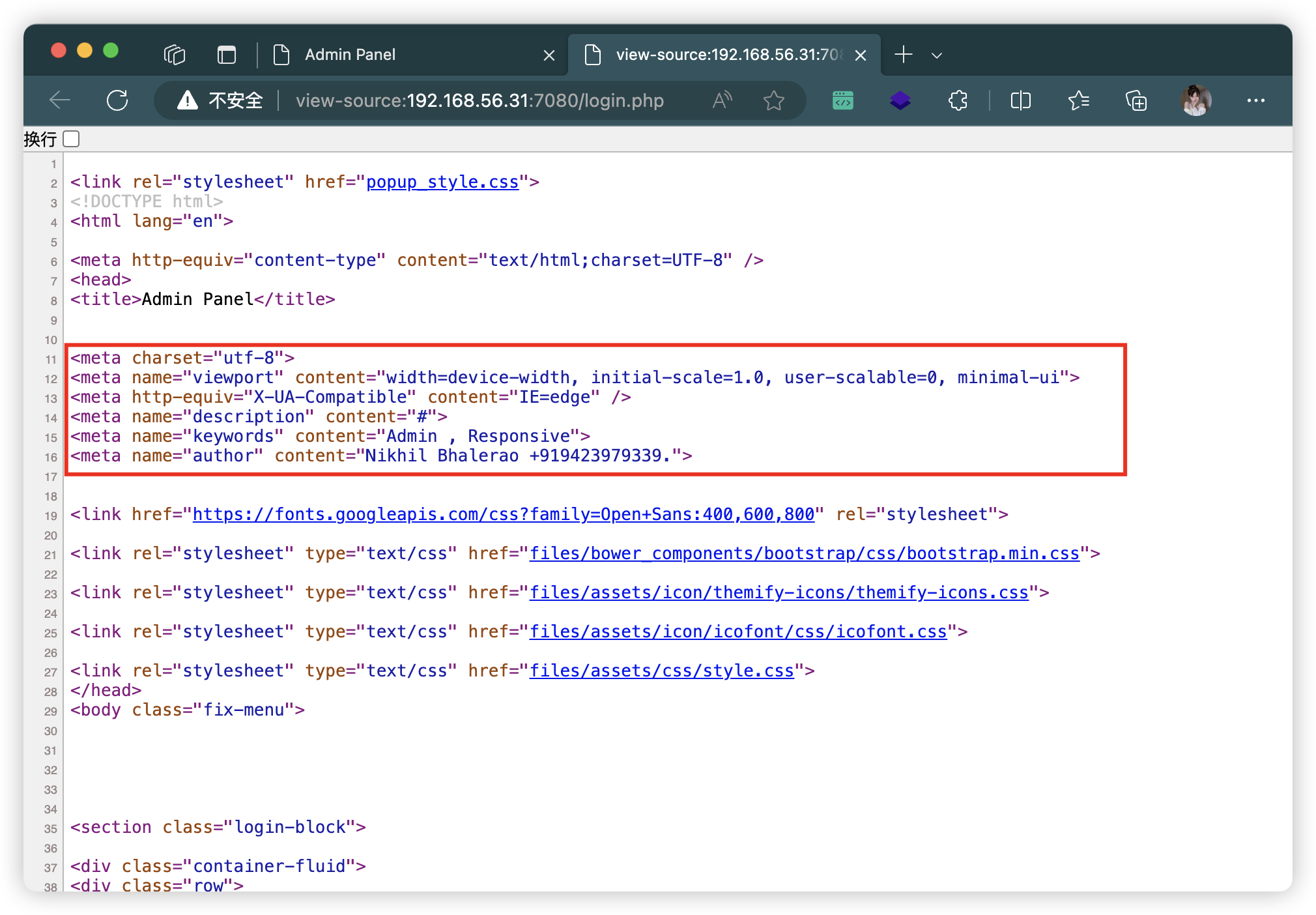
Task: Add this page to favorites with the star
Action: [773, 100]
